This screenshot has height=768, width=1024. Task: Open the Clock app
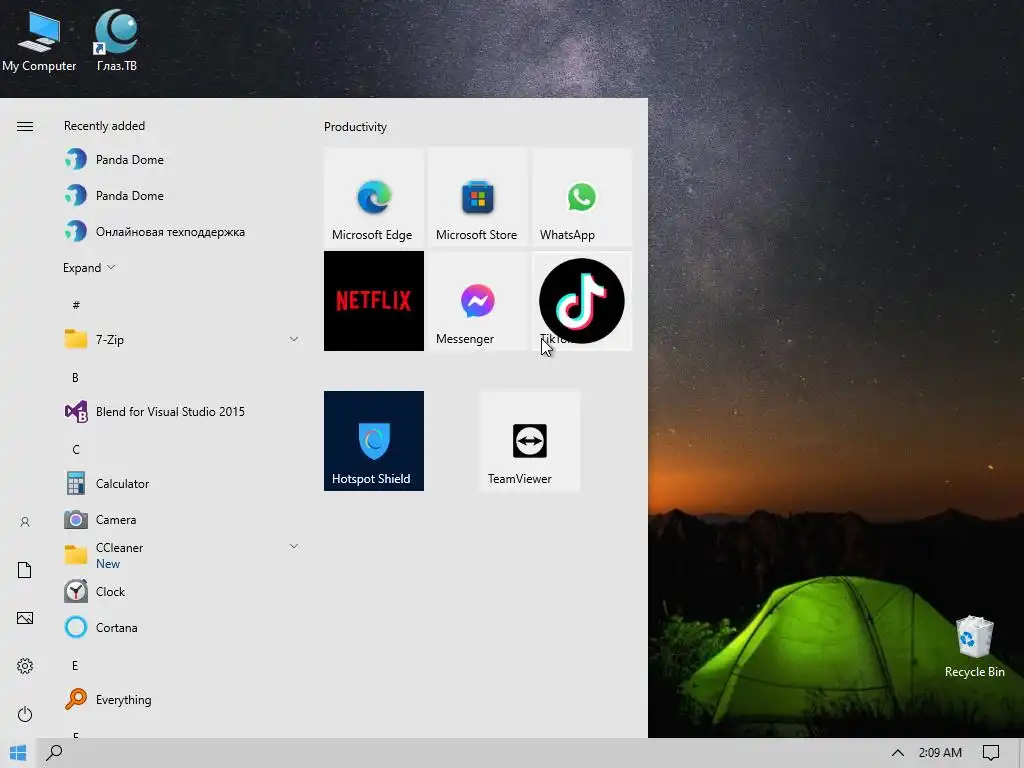181,592
